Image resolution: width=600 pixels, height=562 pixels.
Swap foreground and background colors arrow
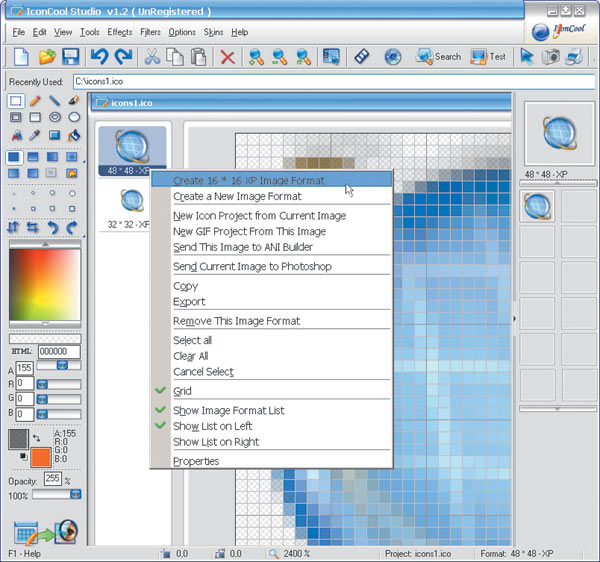[x=36, y=437]
